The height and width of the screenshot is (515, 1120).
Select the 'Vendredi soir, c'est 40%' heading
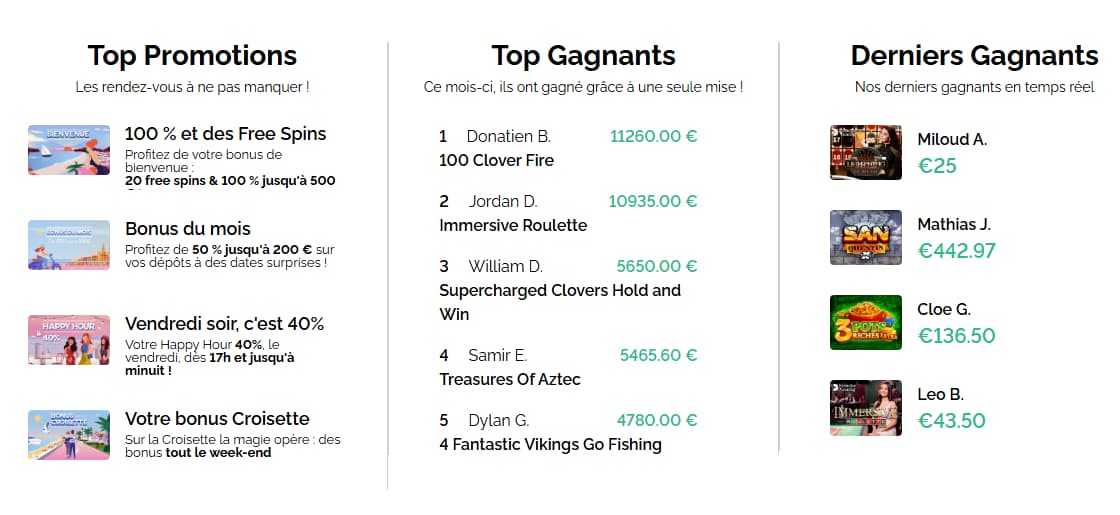tap(224, 324)
